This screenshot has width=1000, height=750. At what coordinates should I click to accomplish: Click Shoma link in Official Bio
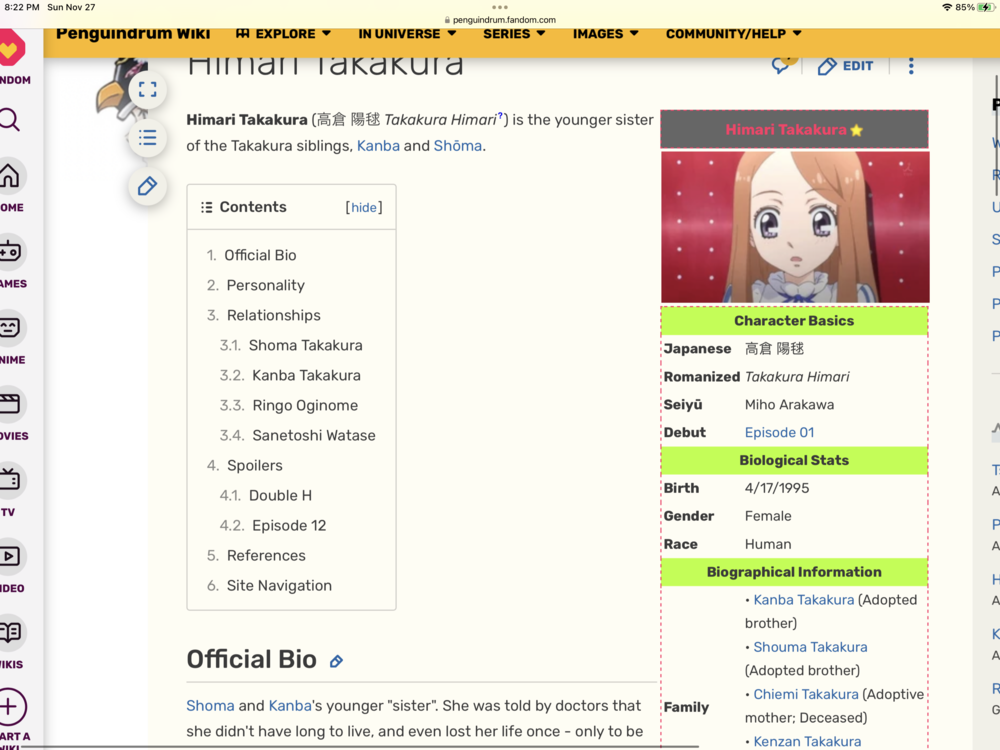click(210, 706)
